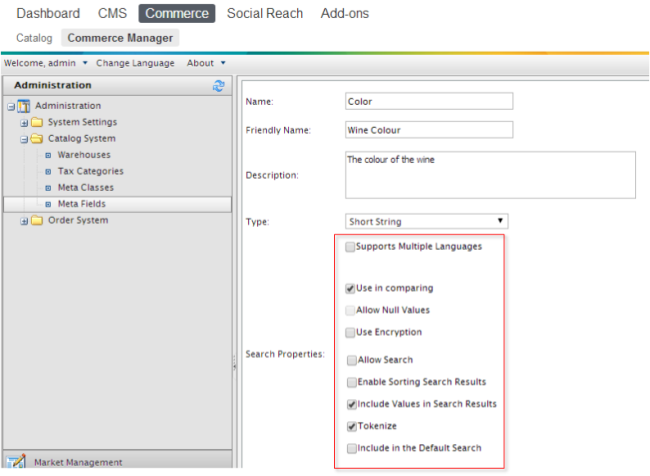Check the Allow Search checkbox
The image size is (650, 476).
pyautogui.click(x=350, y=360)
